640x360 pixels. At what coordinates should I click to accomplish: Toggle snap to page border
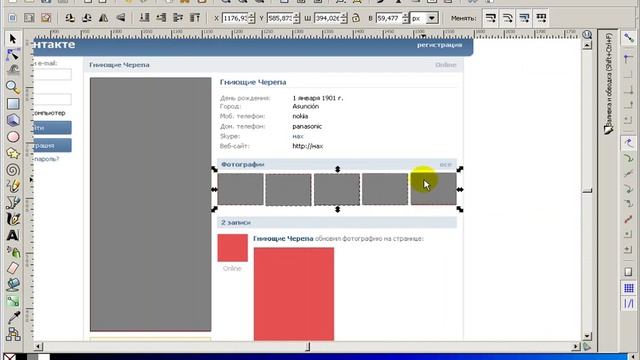pos(629,272)
